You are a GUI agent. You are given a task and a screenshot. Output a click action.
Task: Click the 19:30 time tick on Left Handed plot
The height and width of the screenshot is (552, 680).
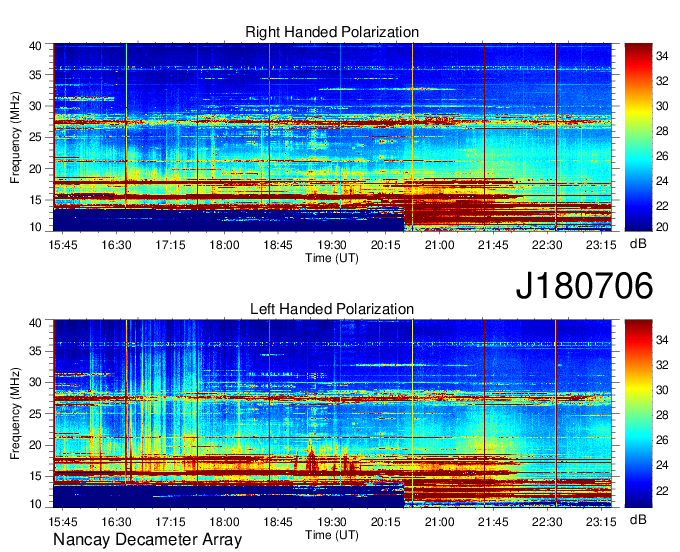[332, 521]
